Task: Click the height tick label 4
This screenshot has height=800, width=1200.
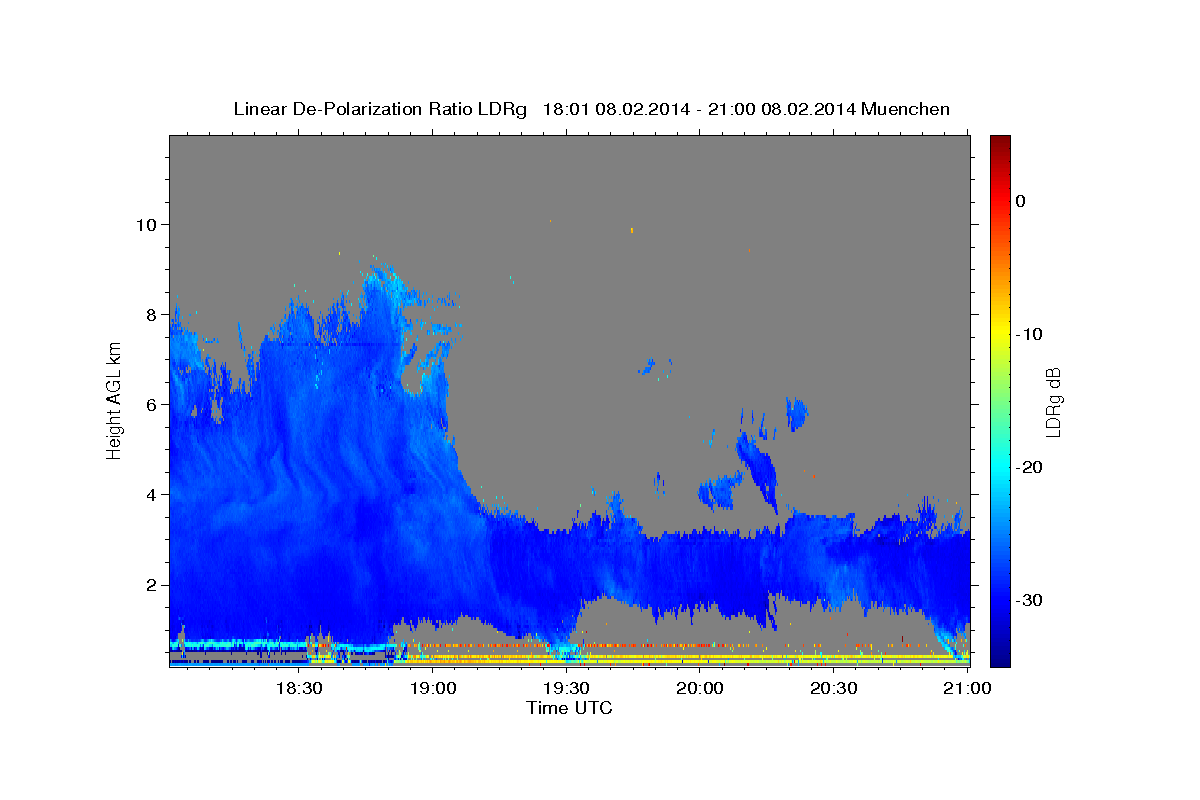Action: 152,494
